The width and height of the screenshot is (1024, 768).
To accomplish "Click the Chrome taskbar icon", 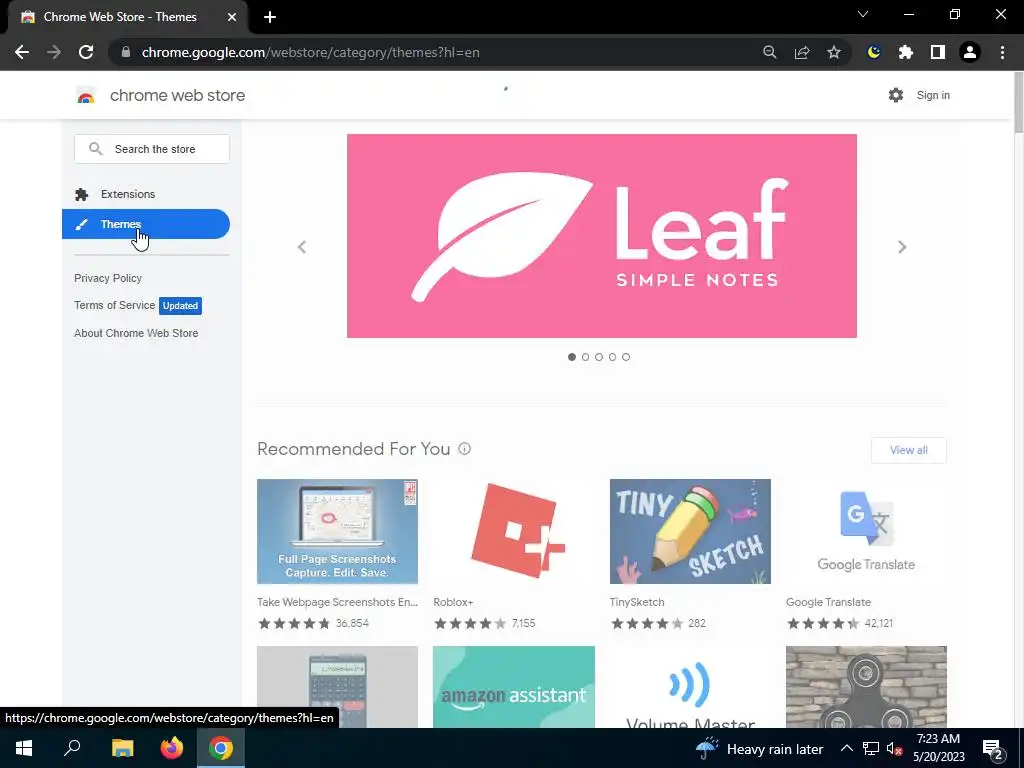I will [221, 748].
